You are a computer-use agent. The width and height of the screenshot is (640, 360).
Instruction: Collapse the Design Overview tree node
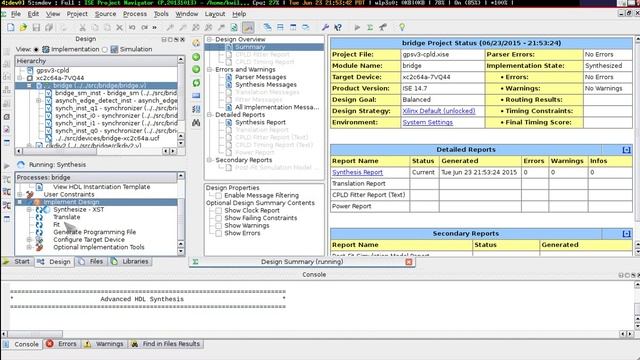[x=210, y=40]
